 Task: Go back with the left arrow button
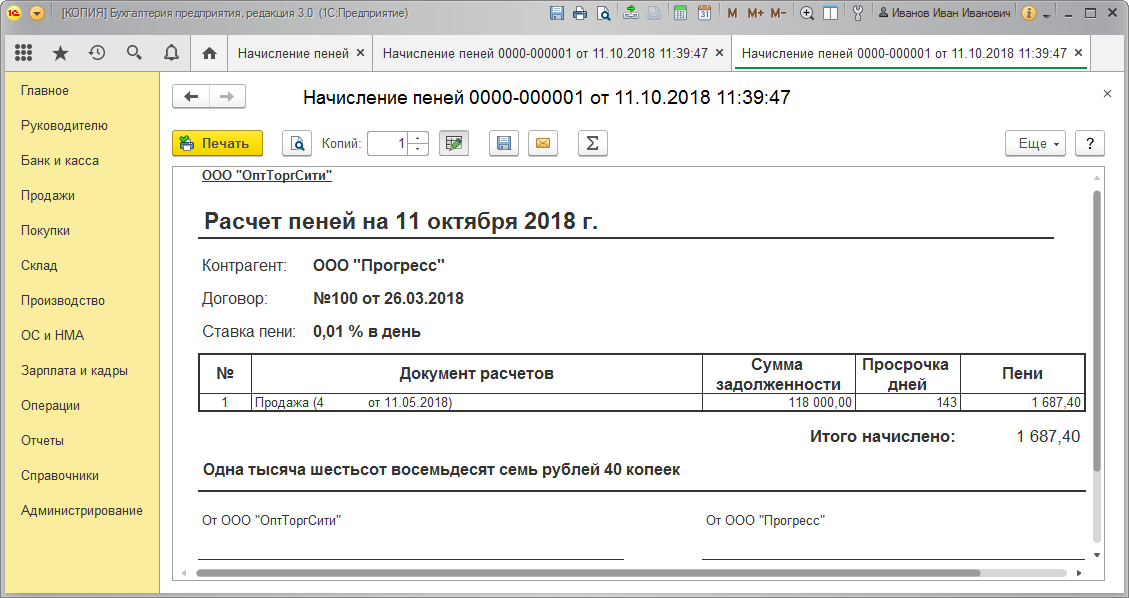[191, 96]
